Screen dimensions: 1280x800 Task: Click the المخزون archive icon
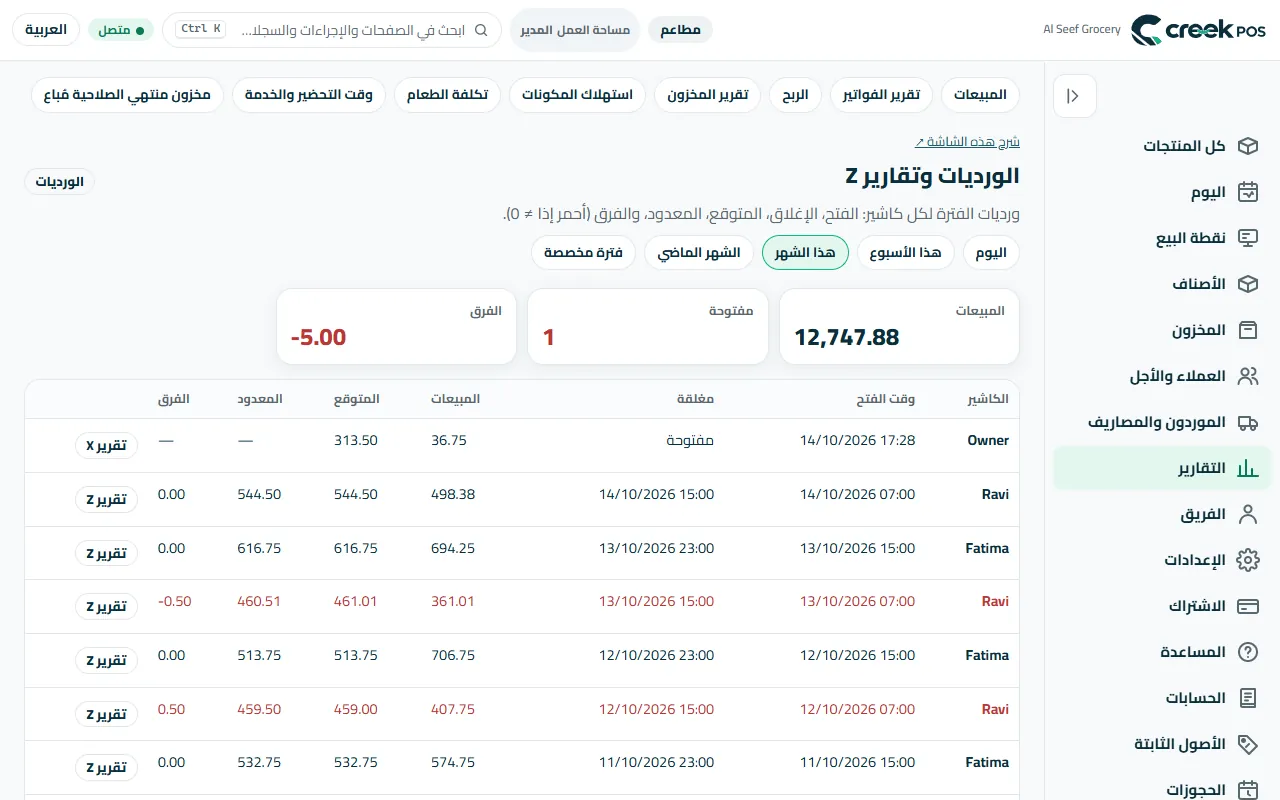pyautogui.click(x=1247, y=330)
